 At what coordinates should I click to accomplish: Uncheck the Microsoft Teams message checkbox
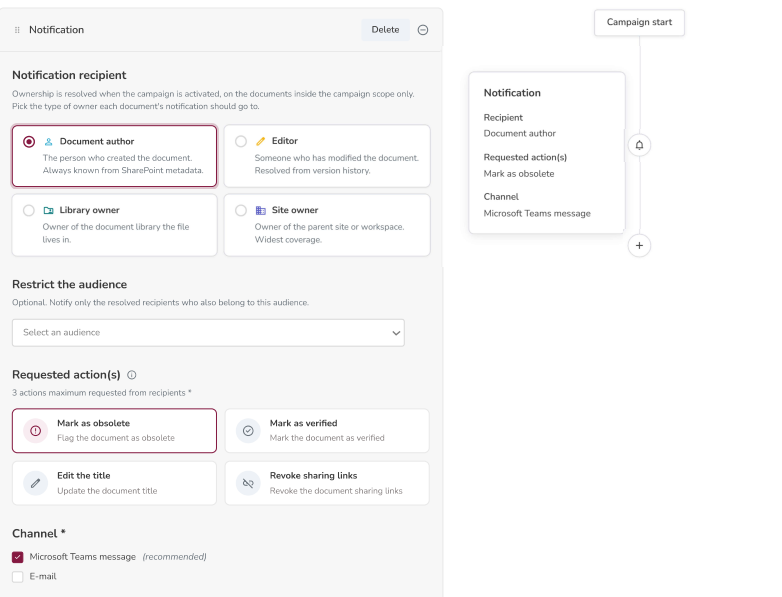tap(17, 557)
